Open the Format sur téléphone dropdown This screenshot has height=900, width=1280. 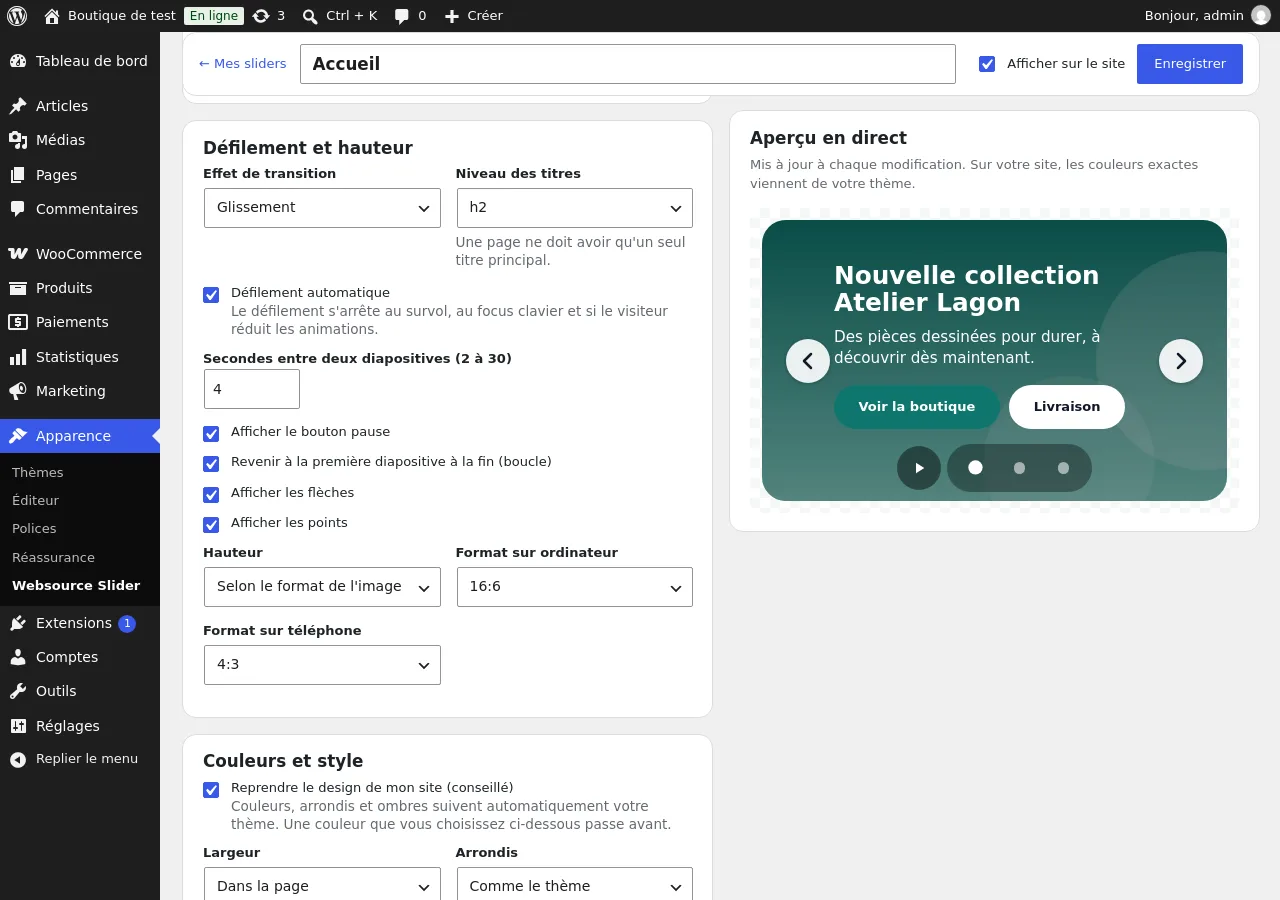322,665
